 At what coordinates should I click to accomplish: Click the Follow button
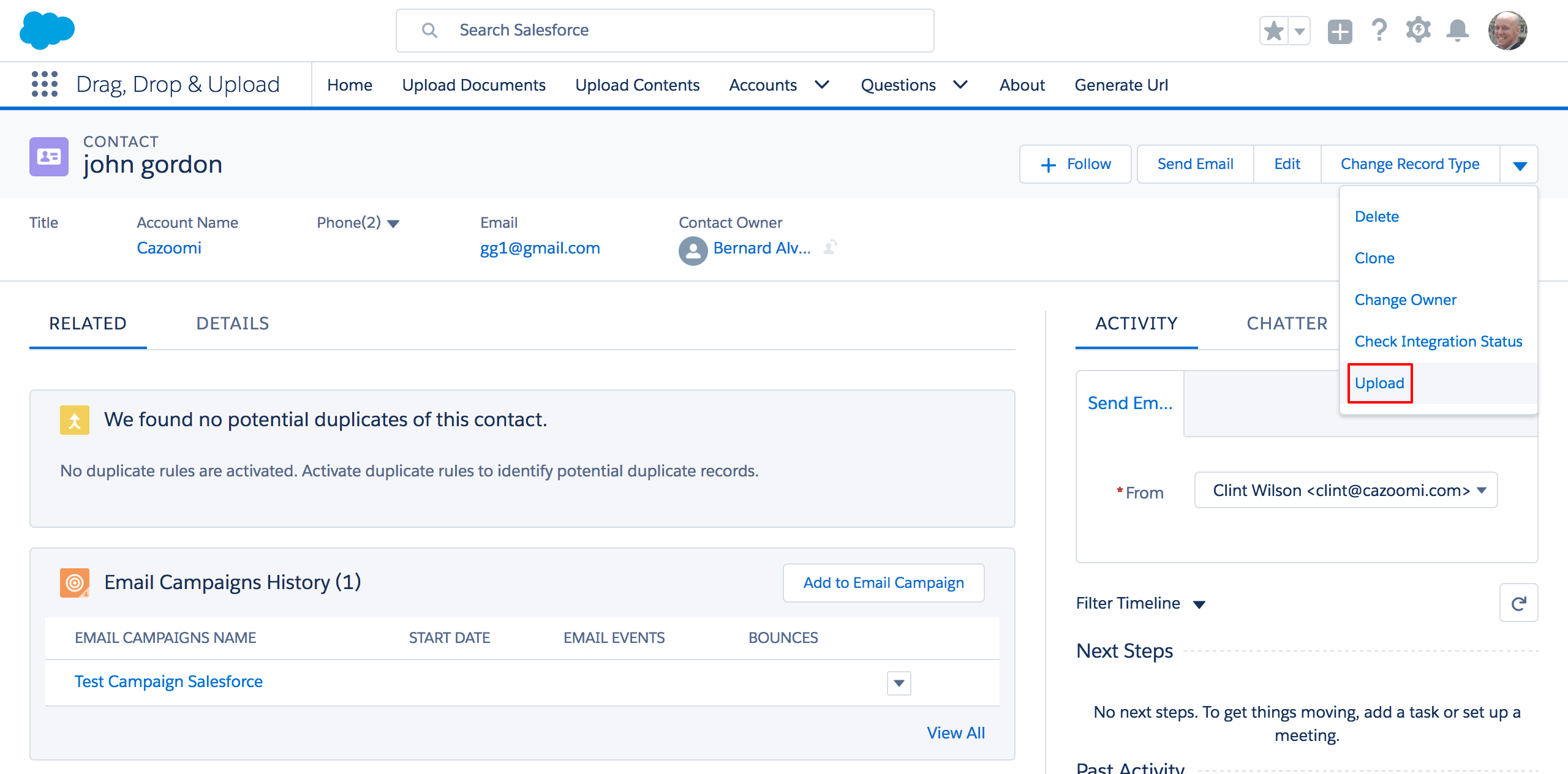[1076, 164]
